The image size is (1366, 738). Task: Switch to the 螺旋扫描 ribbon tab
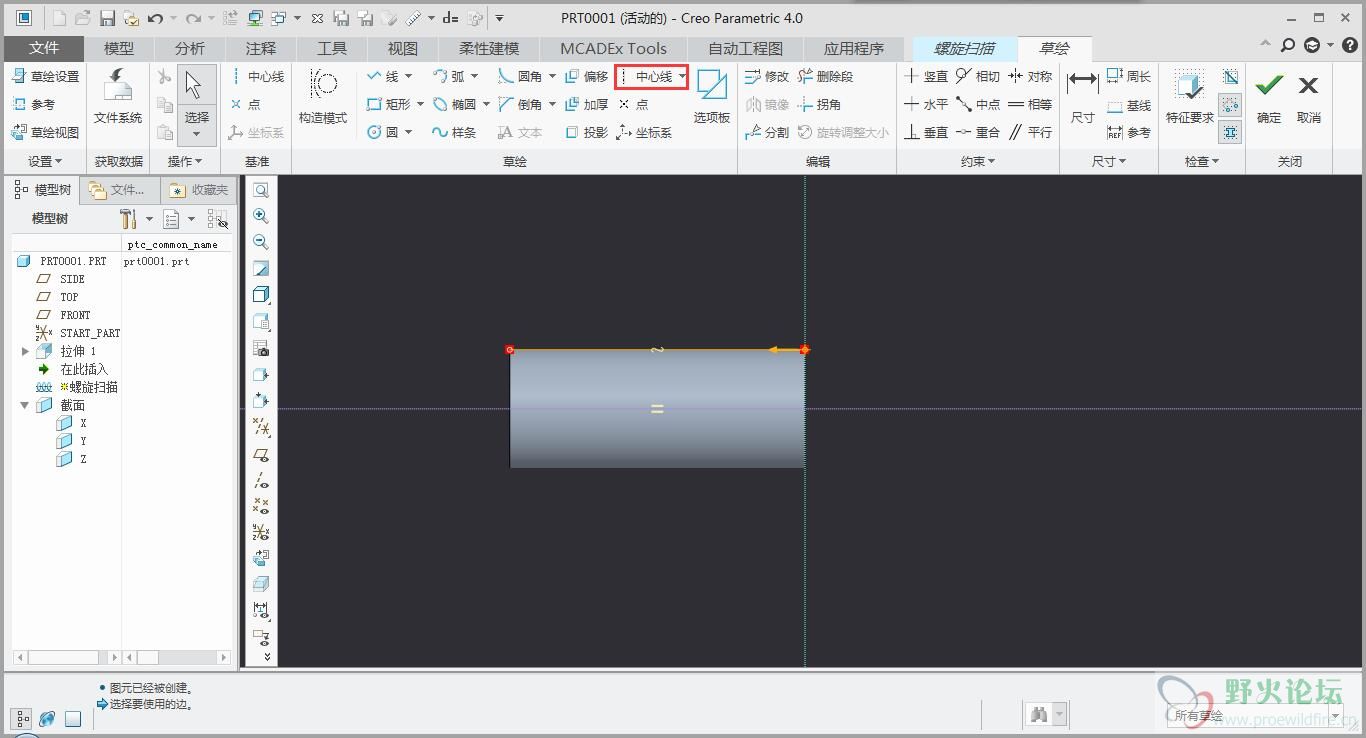[964, 48]
